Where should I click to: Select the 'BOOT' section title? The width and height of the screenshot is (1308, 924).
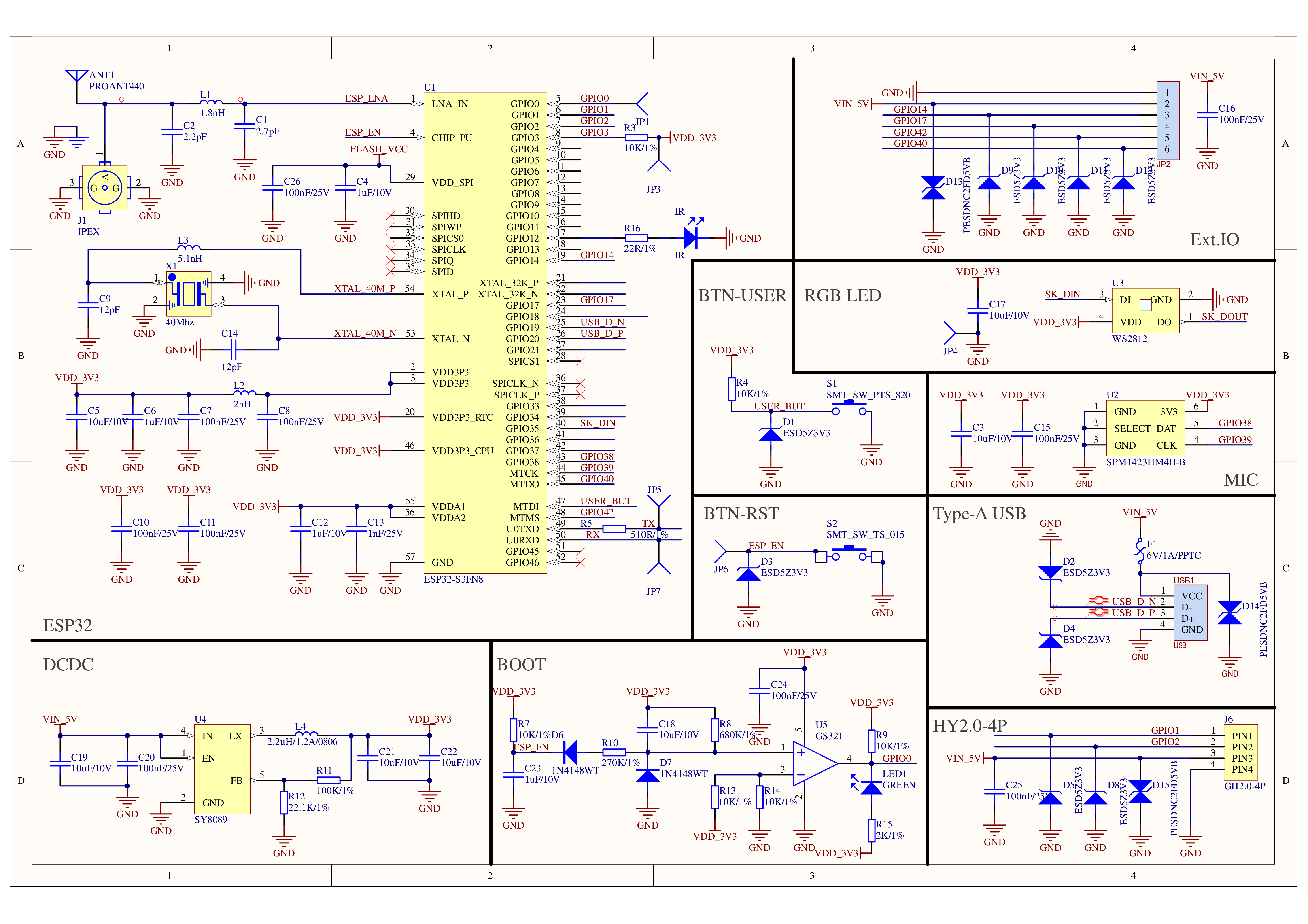(x=521, y=665)
